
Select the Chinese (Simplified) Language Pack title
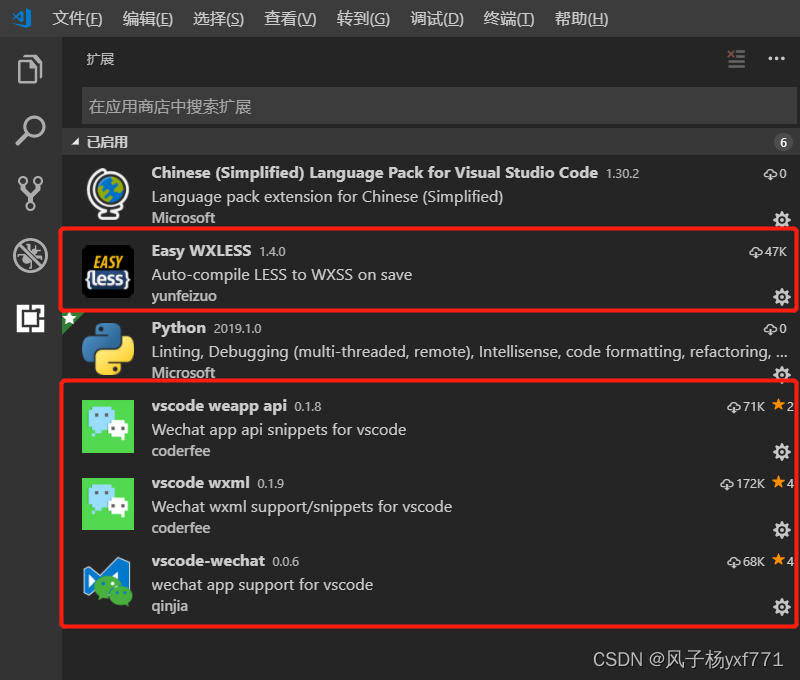pos(374,173)
